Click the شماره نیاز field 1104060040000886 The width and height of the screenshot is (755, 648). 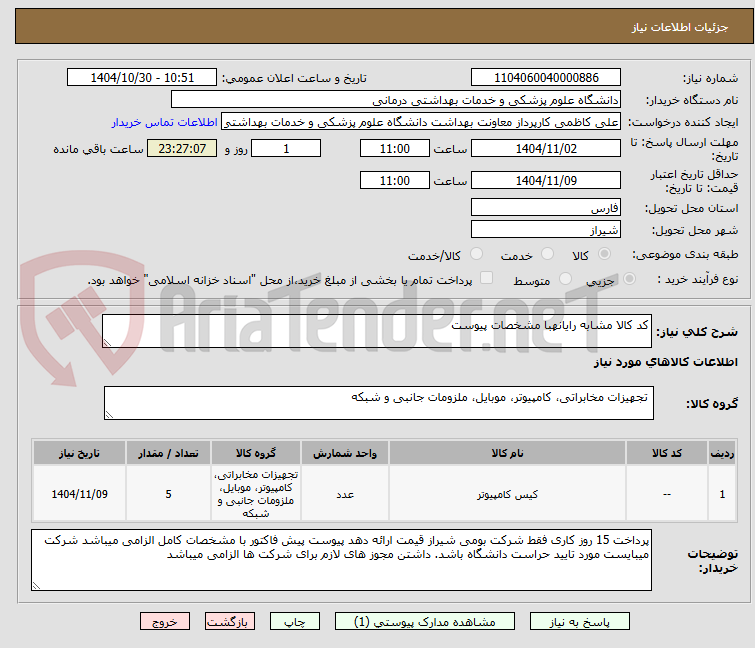[546, 78]
